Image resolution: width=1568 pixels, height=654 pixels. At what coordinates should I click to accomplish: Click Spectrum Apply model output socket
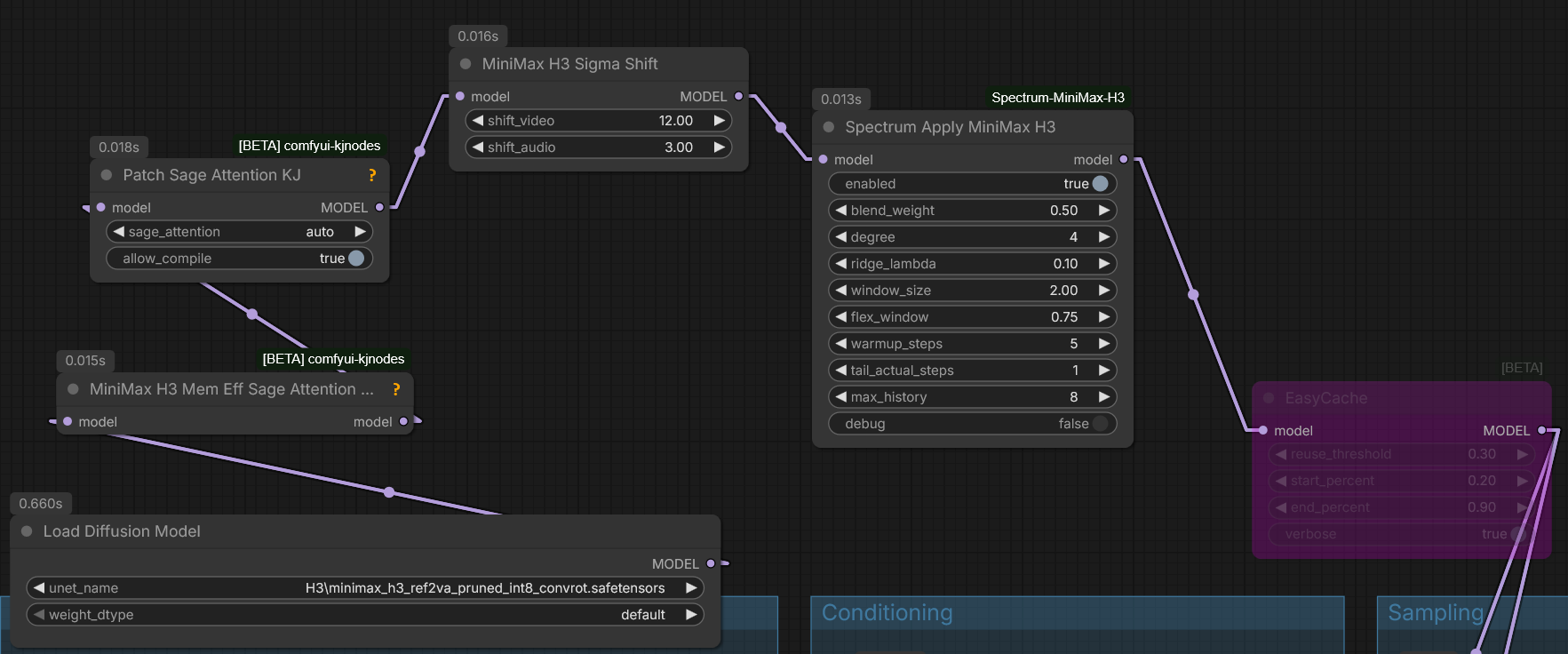click(1124, 159)
